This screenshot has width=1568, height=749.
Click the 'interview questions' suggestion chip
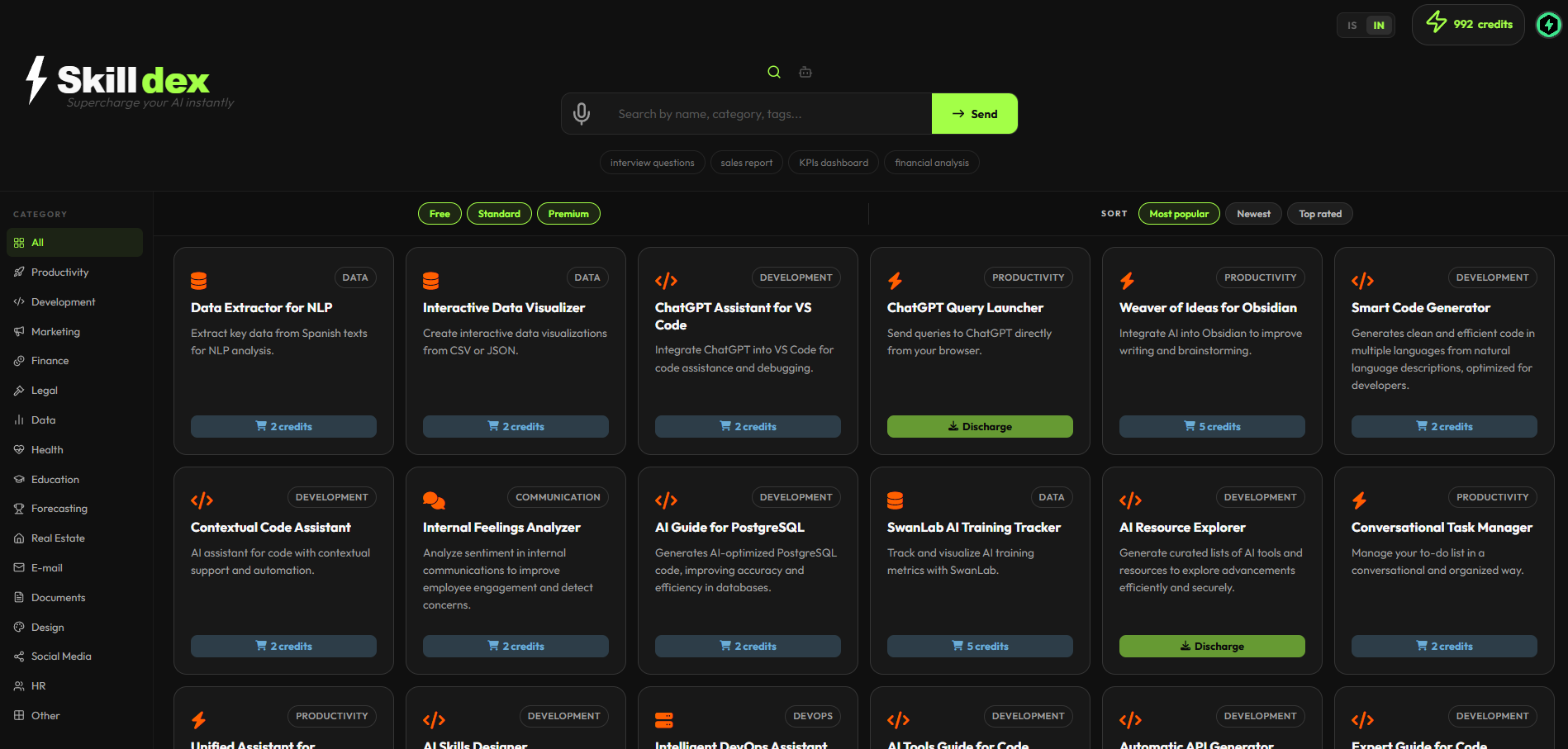click(x=652, y=162)
